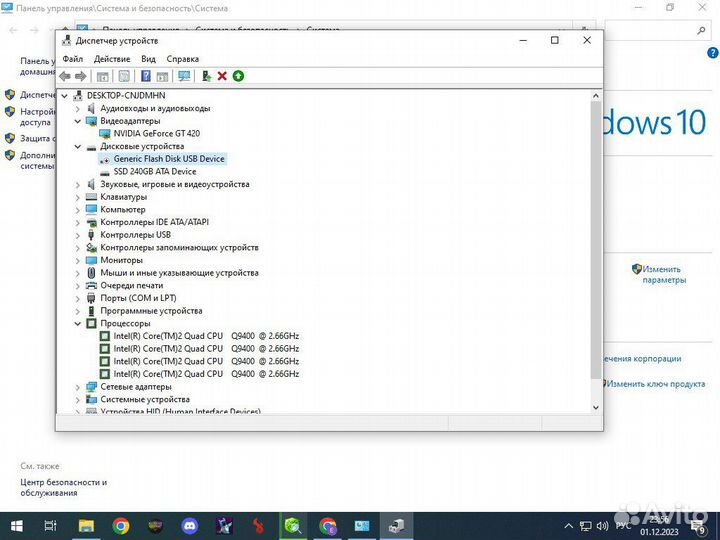Click the notification center tray icon
Viewport: 720px width, 540px height.
point(699,527)
